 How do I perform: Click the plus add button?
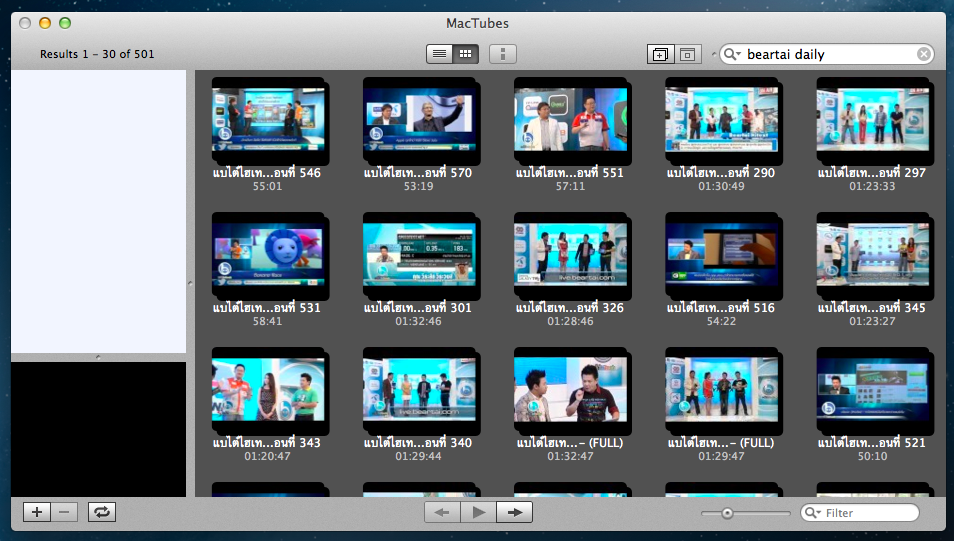(37, 512)
